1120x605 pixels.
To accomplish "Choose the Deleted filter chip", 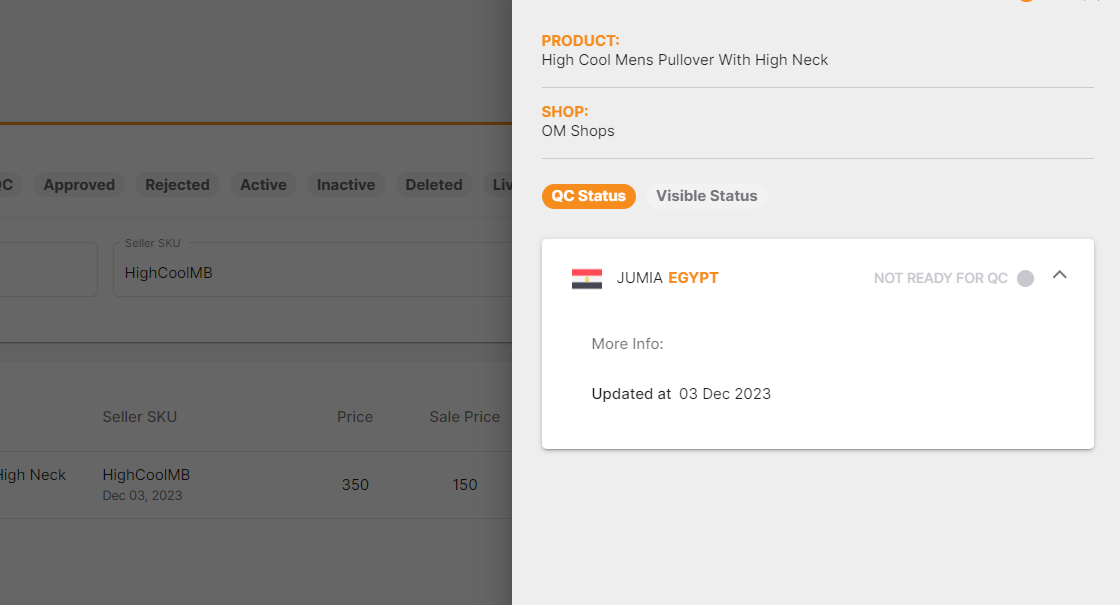I will [434, 185].
